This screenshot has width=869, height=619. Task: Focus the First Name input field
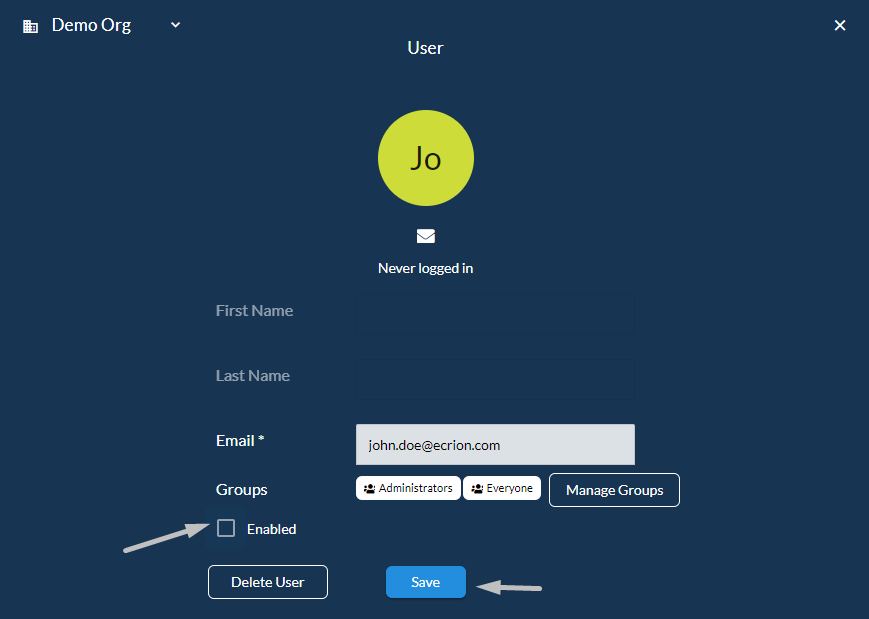click(495, 314)
